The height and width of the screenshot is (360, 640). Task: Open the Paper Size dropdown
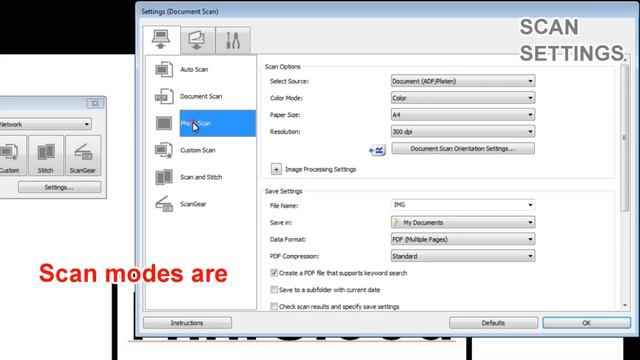coord(463,115)
